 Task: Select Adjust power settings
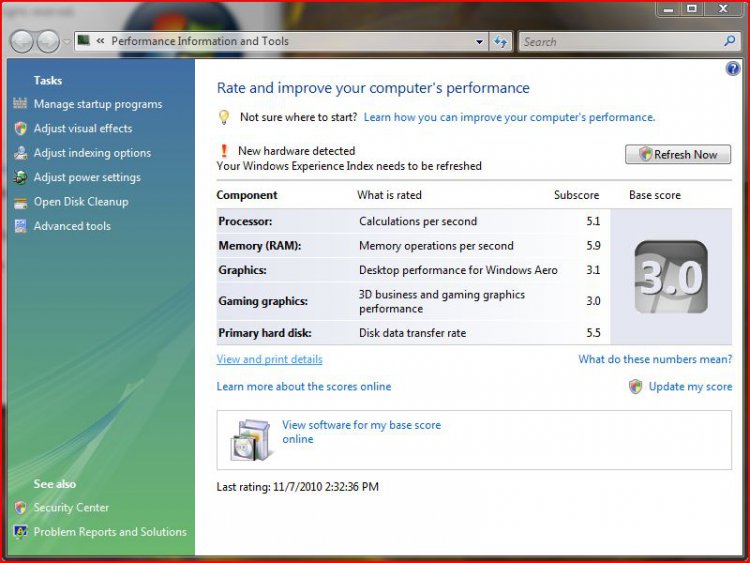coord(87,177)
